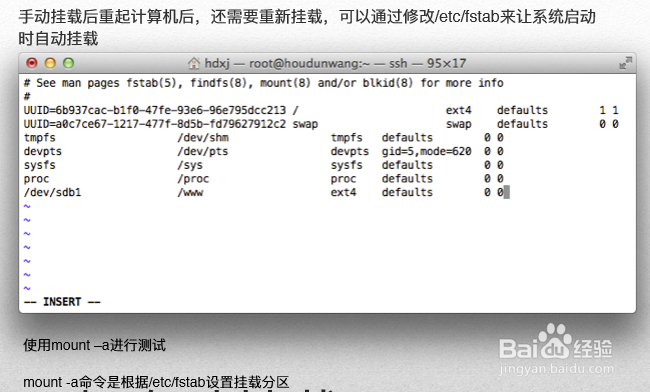Click 'ext4' in the root UUID row
The height and width of the screenshot is (392, 650).
(458, 110)
